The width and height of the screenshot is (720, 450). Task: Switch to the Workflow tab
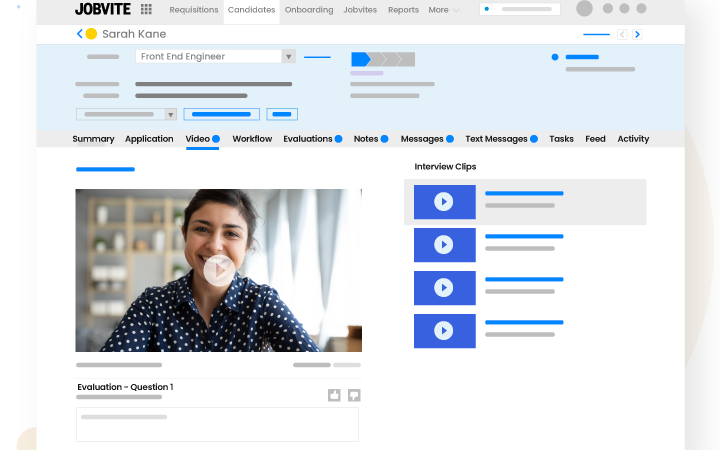252,139
